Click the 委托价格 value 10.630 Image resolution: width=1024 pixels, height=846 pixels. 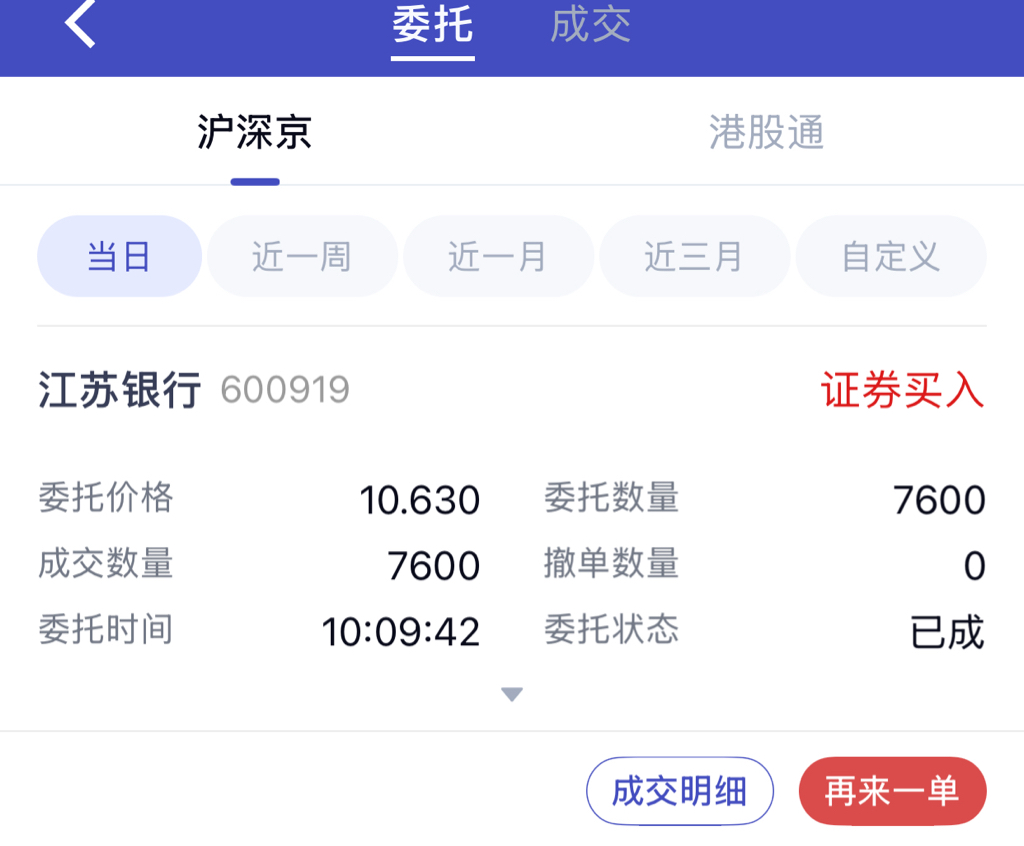[420, 500]
